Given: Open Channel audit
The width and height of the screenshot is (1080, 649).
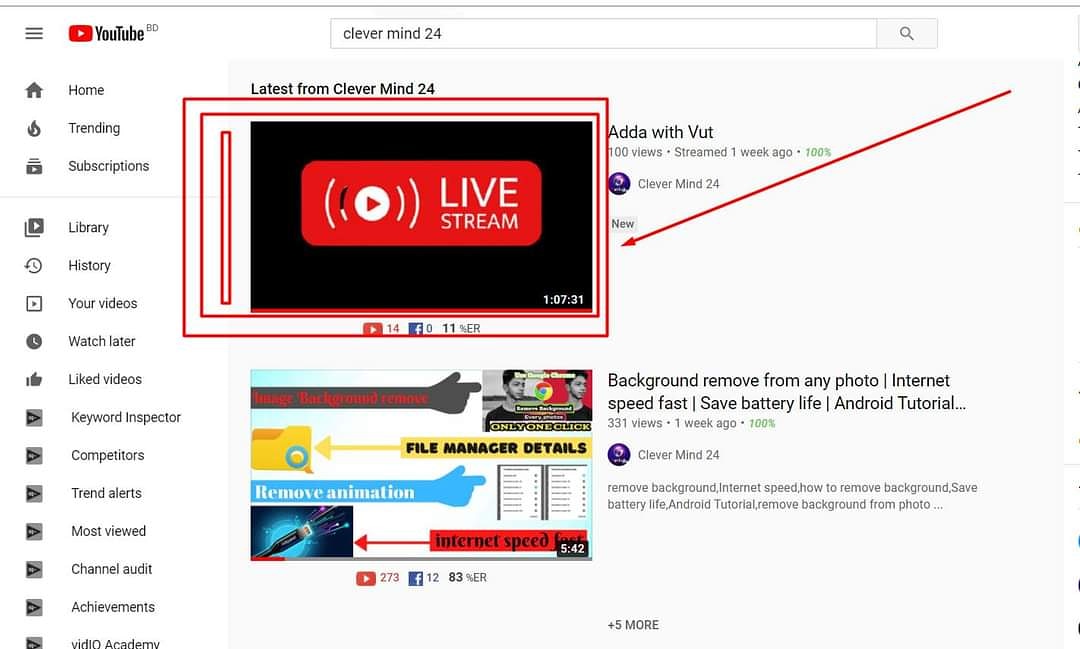Looking at the screenshot, I should coord(114,569).
